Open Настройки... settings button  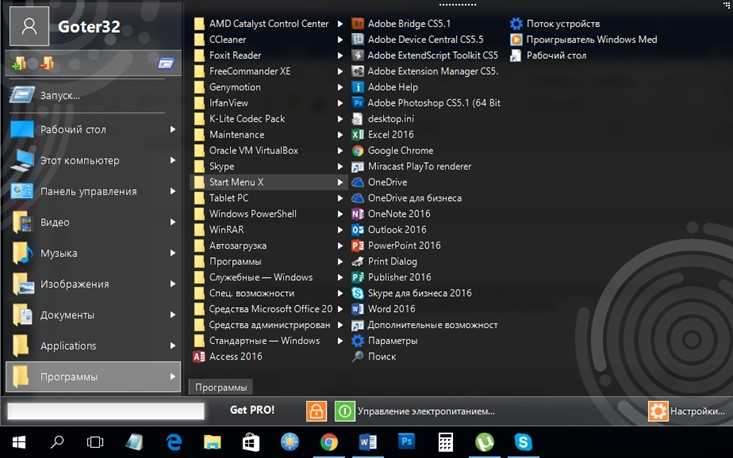pyautogui.click(x=687, y=411)
